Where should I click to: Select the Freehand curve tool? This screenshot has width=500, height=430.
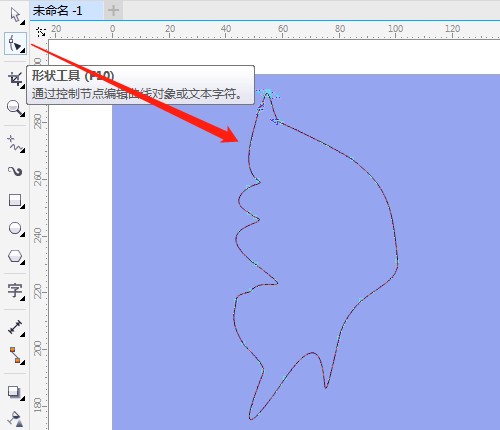tap(15, 144)
